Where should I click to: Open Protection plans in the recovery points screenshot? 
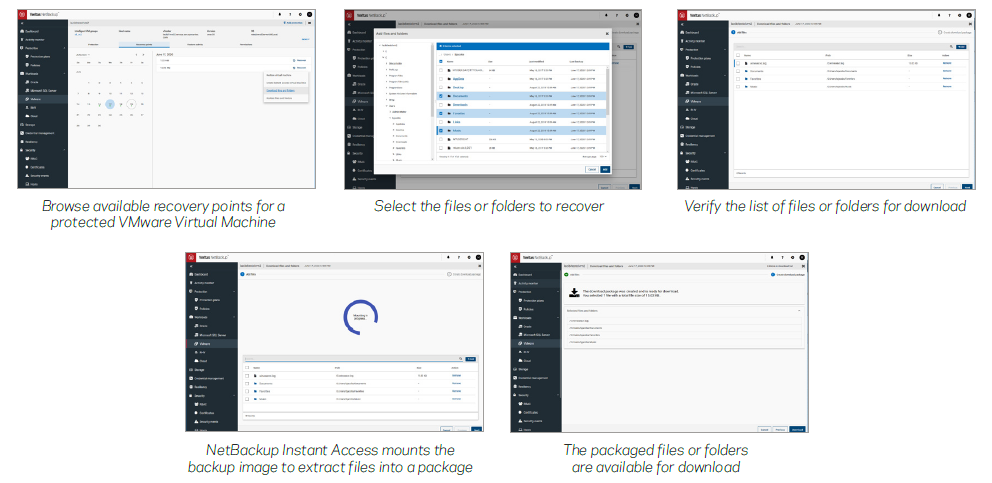(x=40, y=56)
